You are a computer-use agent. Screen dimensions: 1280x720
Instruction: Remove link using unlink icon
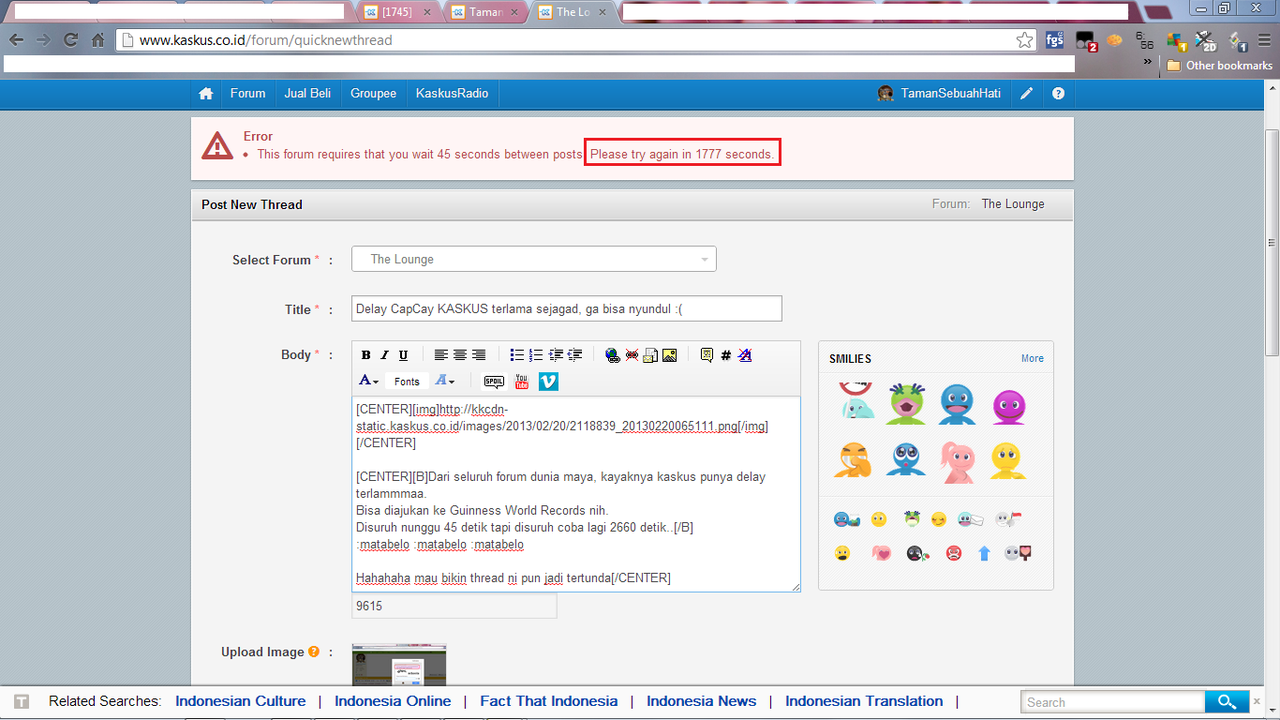[x=632, y=355]
